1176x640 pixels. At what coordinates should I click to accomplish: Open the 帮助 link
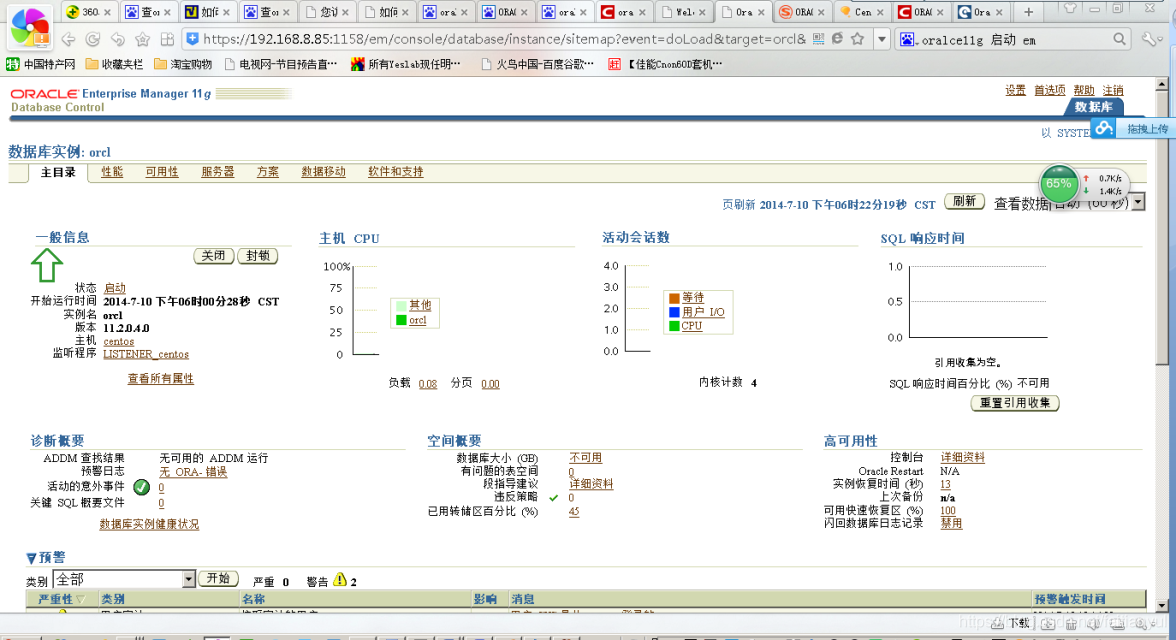[x=1084, y=90]
